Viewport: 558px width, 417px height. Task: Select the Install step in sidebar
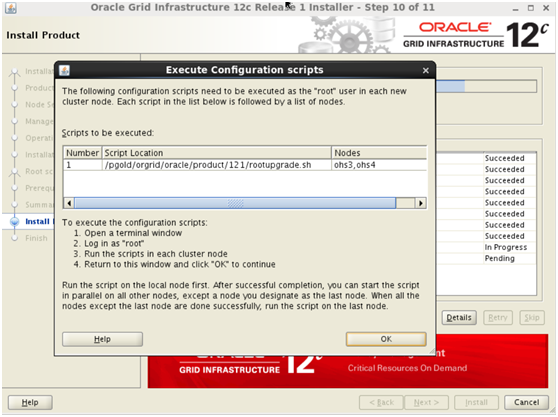click(x=37, y=221)
